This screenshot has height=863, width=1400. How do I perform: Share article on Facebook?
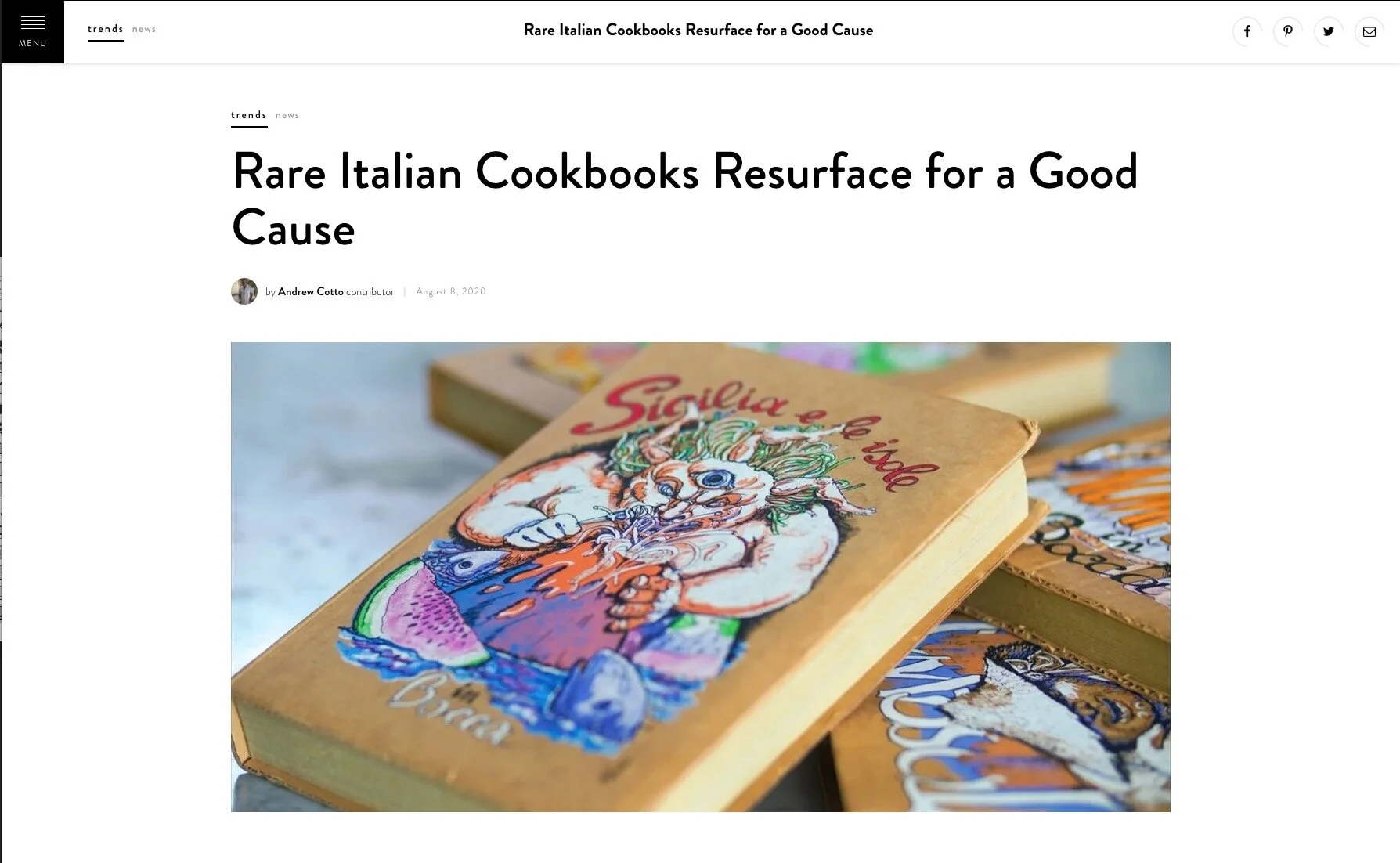click(x=1247, y=31)
